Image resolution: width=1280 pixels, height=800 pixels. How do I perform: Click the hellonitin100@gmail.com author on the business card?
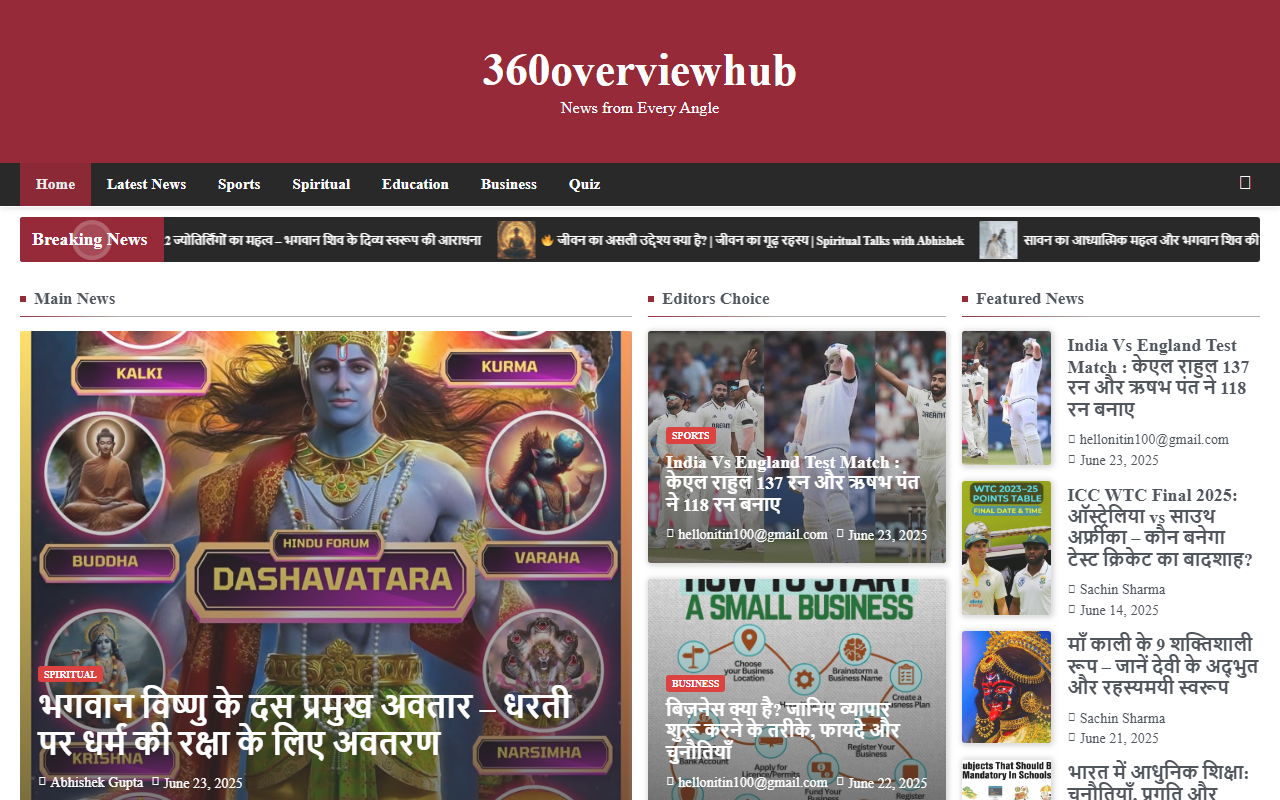(x=753, y=783)
